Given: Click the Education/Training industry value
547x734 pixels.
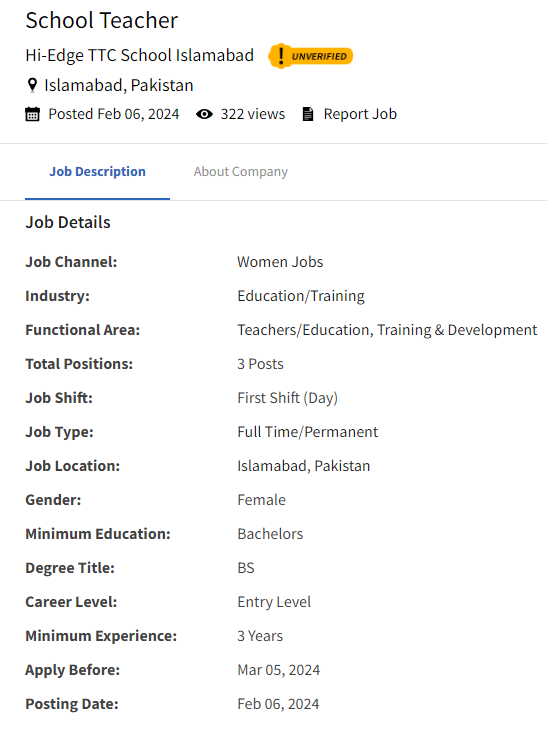Looking at the screenshot, I should coord(301,296).
